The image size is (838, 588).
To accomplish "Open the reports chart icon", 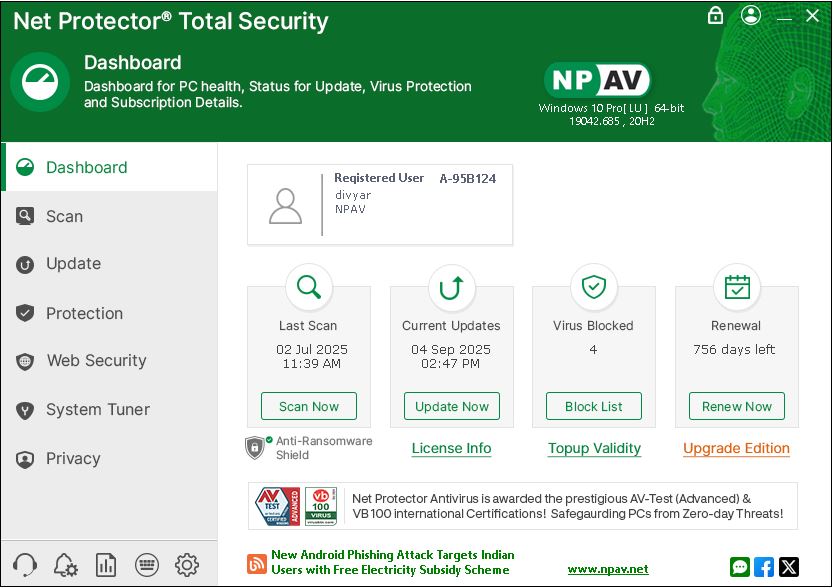I will coord(106,565).
